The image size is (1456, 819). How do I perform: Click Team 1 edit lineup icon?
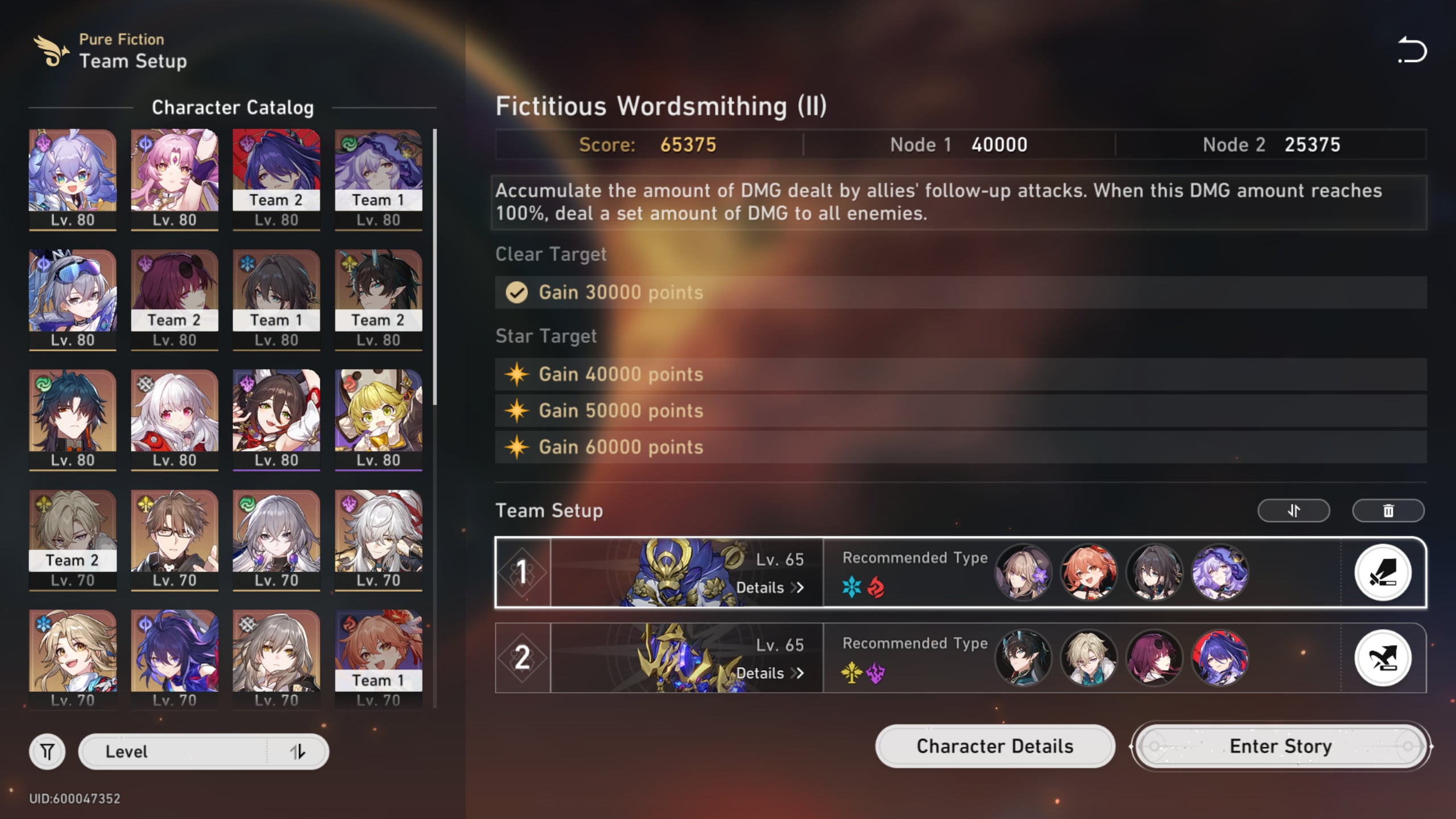(x=1383, y=572)
